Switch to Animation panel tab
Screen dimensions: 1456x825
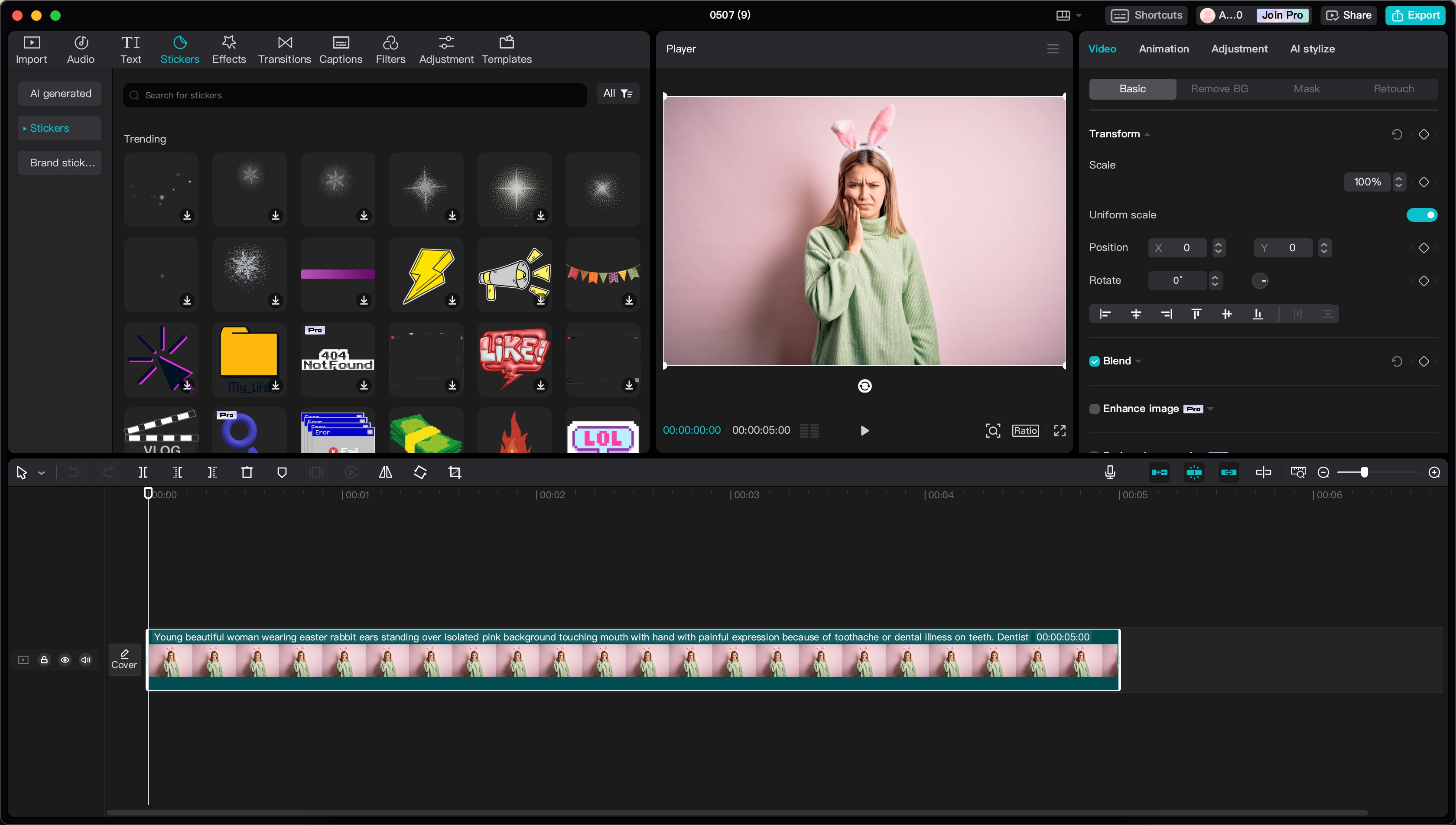point(1163,48)
